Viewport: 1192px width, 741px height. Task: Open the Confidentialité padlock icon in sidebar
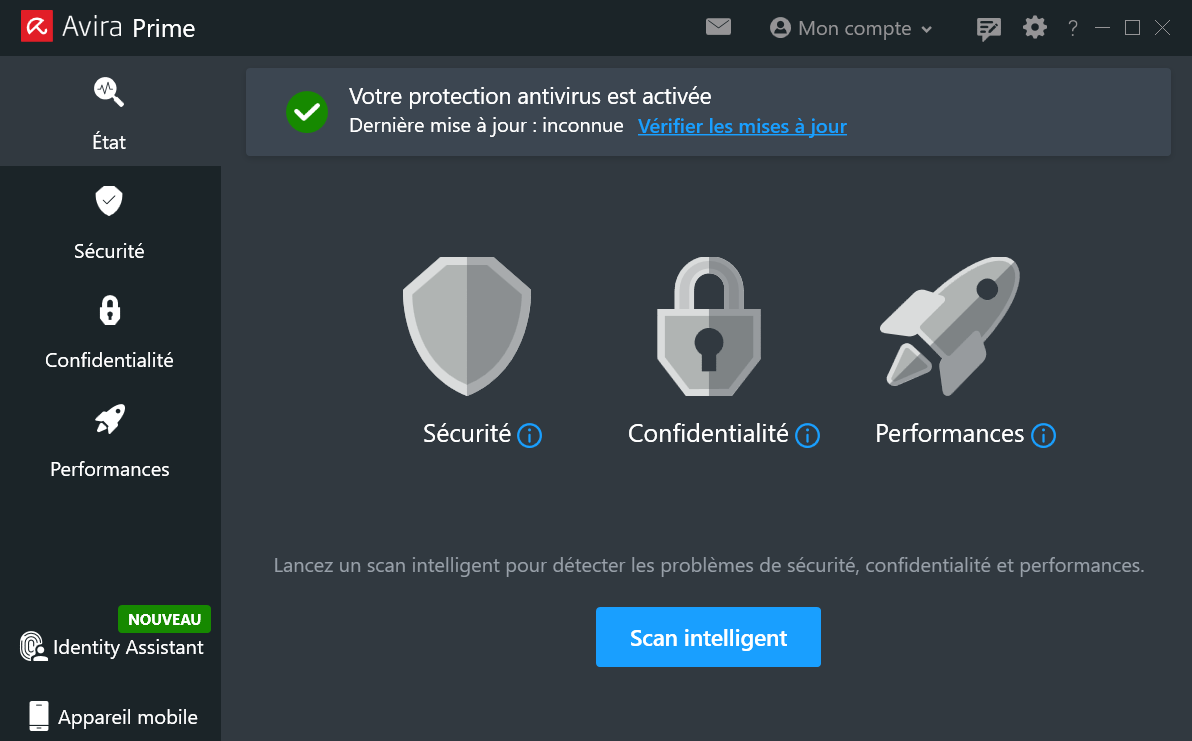click(x=108, y=310)
